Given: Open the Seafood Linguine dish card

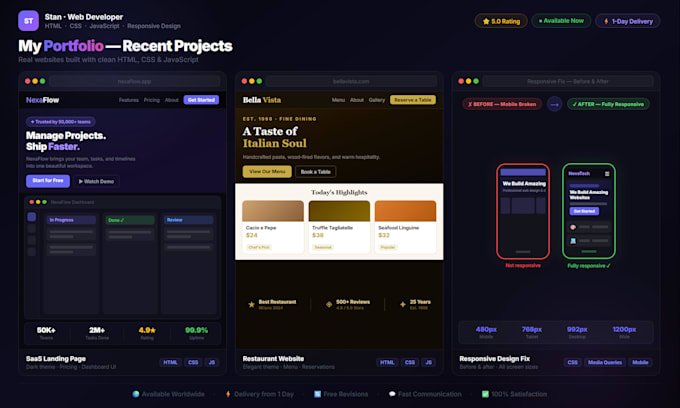Looking at the screenshot, I should 405,227.
